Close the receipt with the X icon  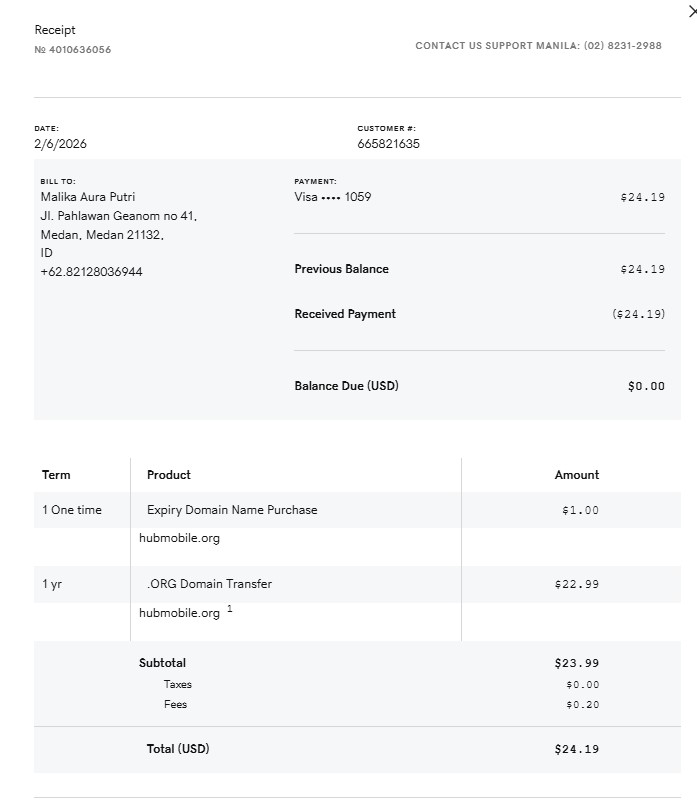pyautogui.click(x=692, y=12)
